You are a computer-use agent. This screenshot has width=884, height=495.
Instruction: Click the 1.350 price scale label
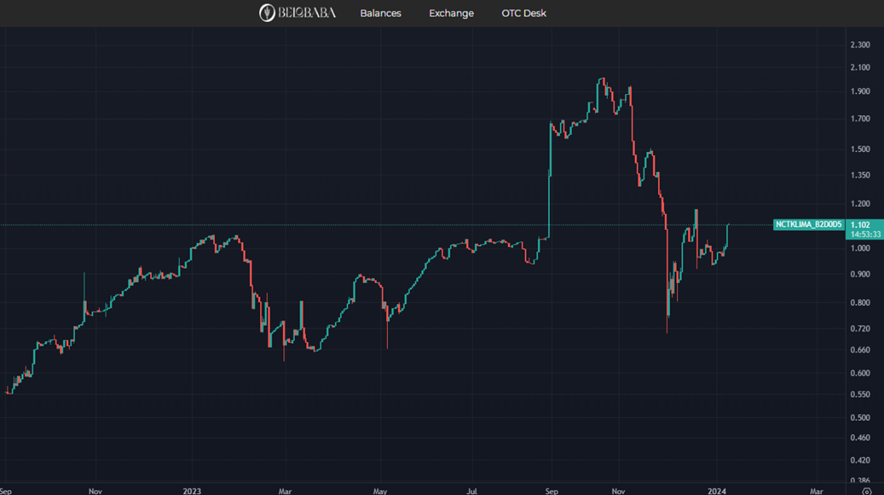[859, 175]
